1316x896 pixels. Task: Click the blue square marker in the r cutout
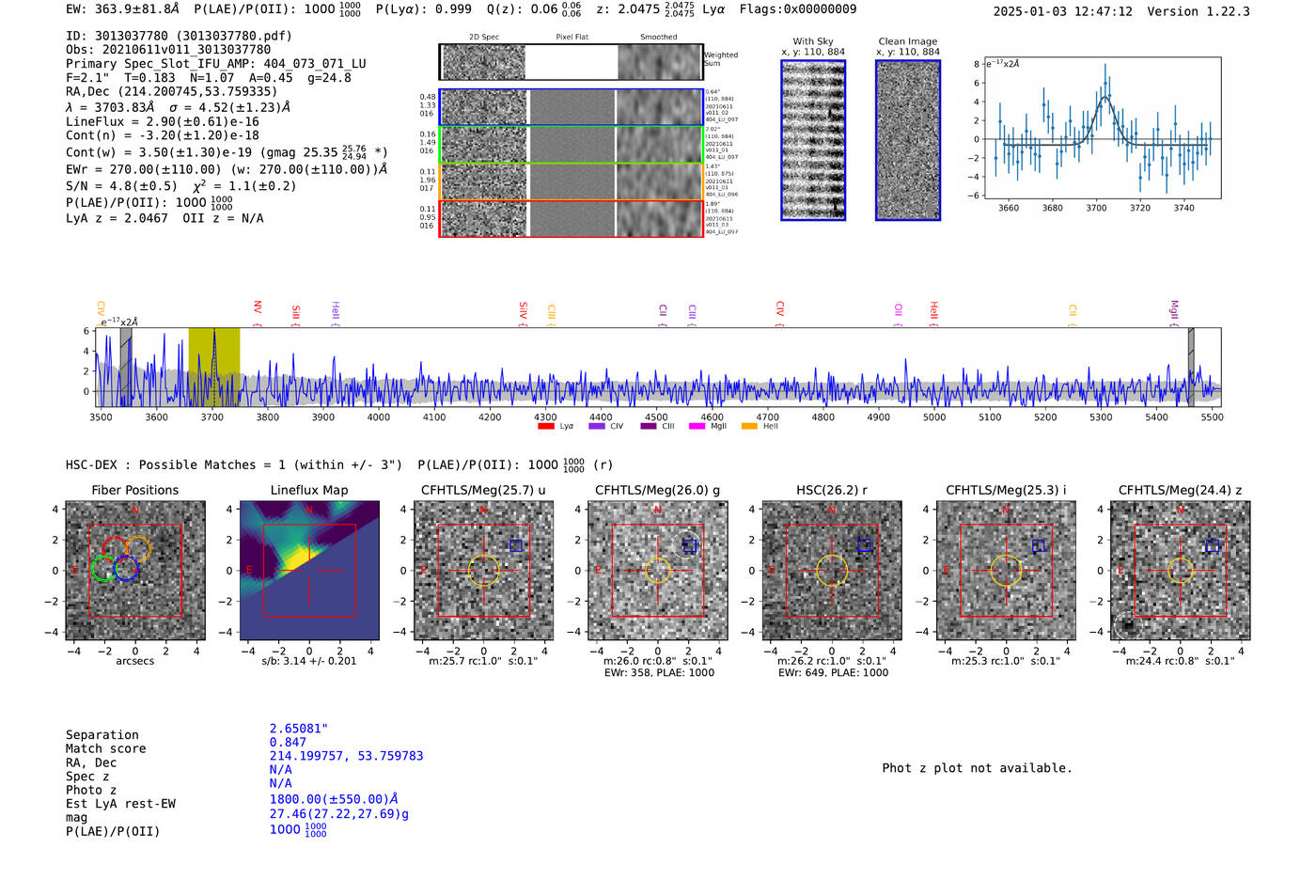pyautogui.click(x=864, y=545)
